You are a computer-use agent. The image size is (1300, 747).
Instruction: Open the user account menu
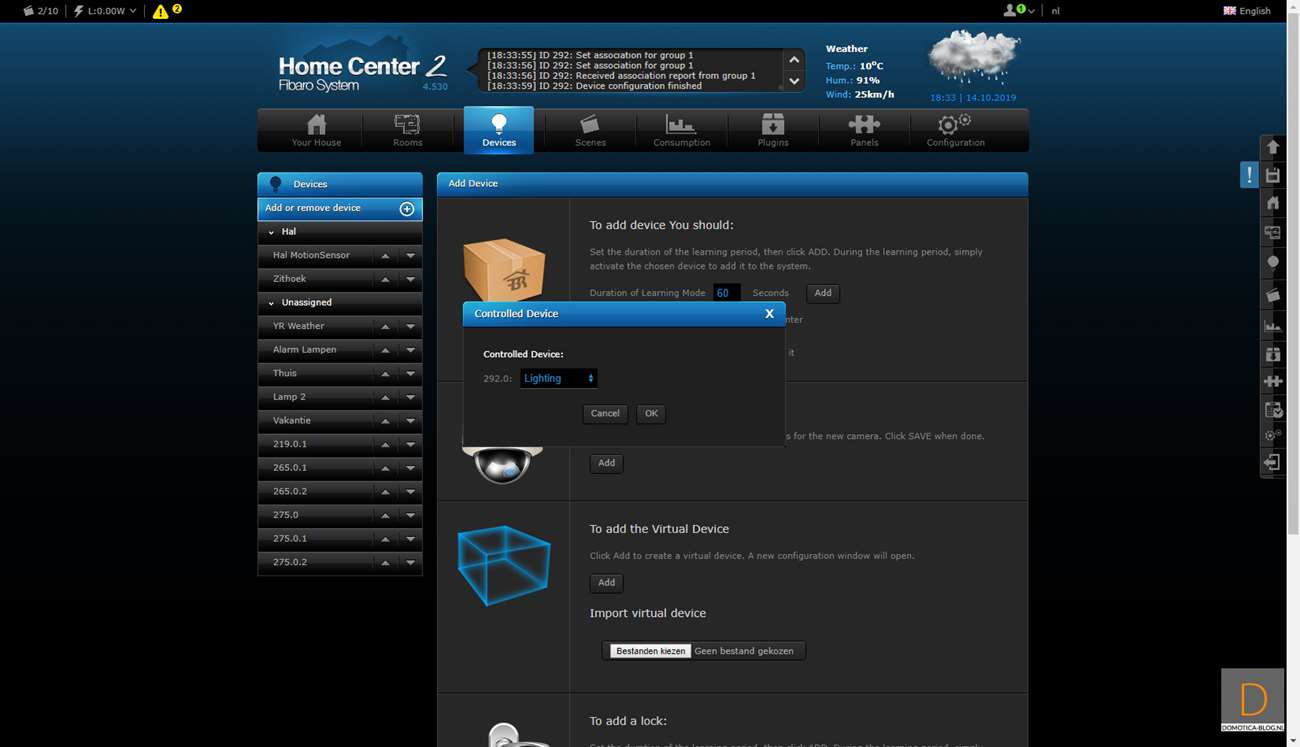[x=1019, y=10]
